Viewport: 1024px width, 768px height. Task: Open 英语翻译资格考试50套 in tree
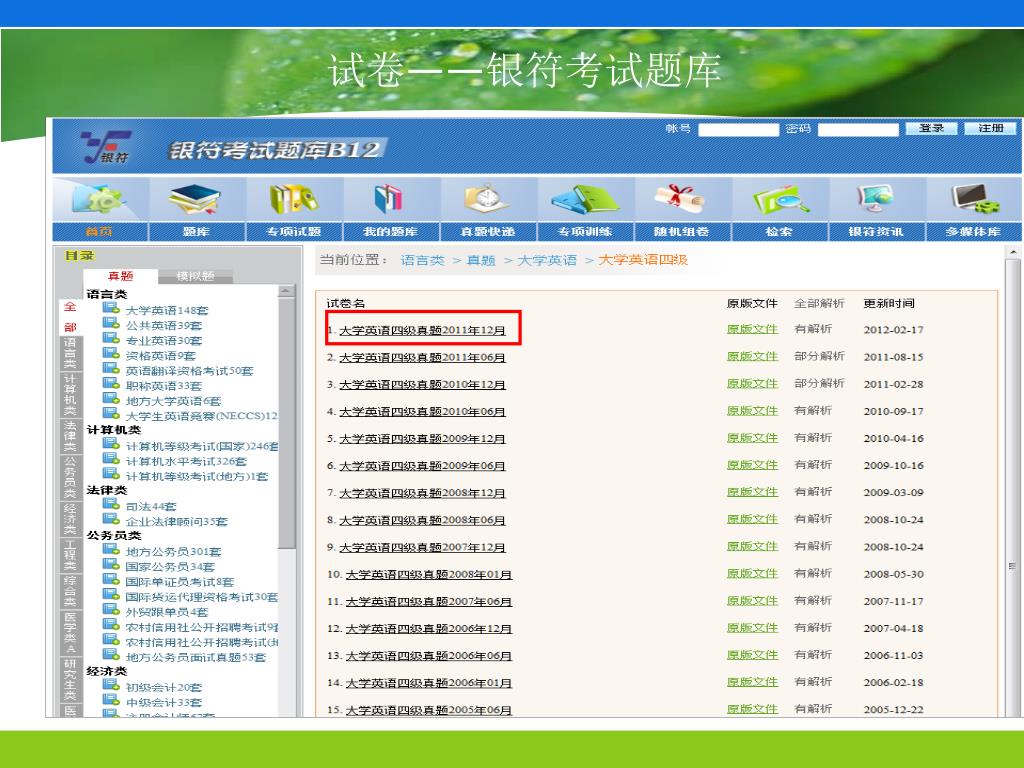[x=189, y=371]
